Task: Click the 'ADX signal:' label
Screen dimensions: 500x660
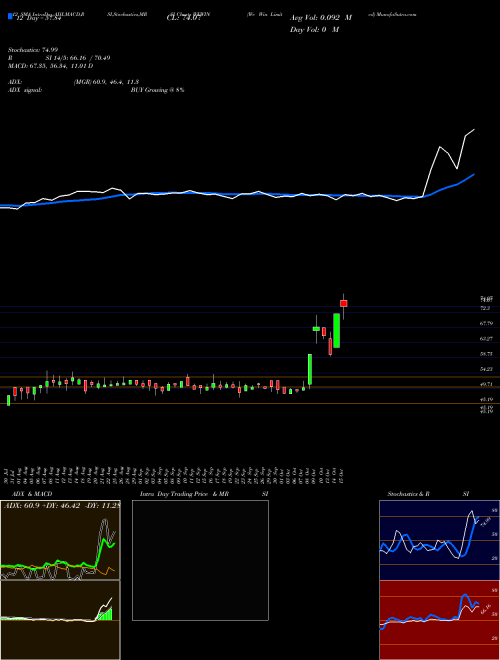Action: [x=25, y=90]
